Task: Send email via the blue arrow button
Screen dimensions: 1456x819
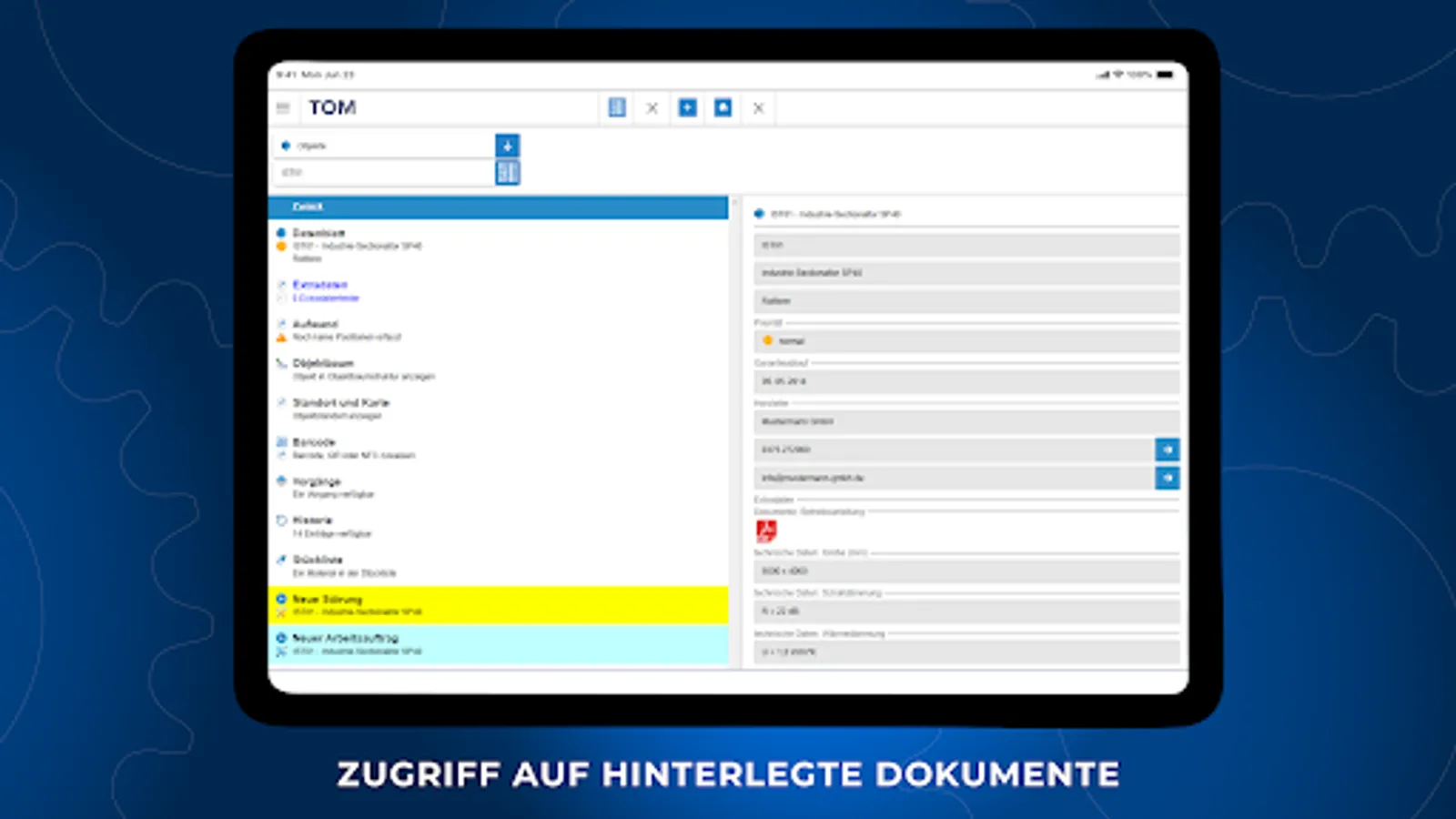Action: coord(1168,478)
